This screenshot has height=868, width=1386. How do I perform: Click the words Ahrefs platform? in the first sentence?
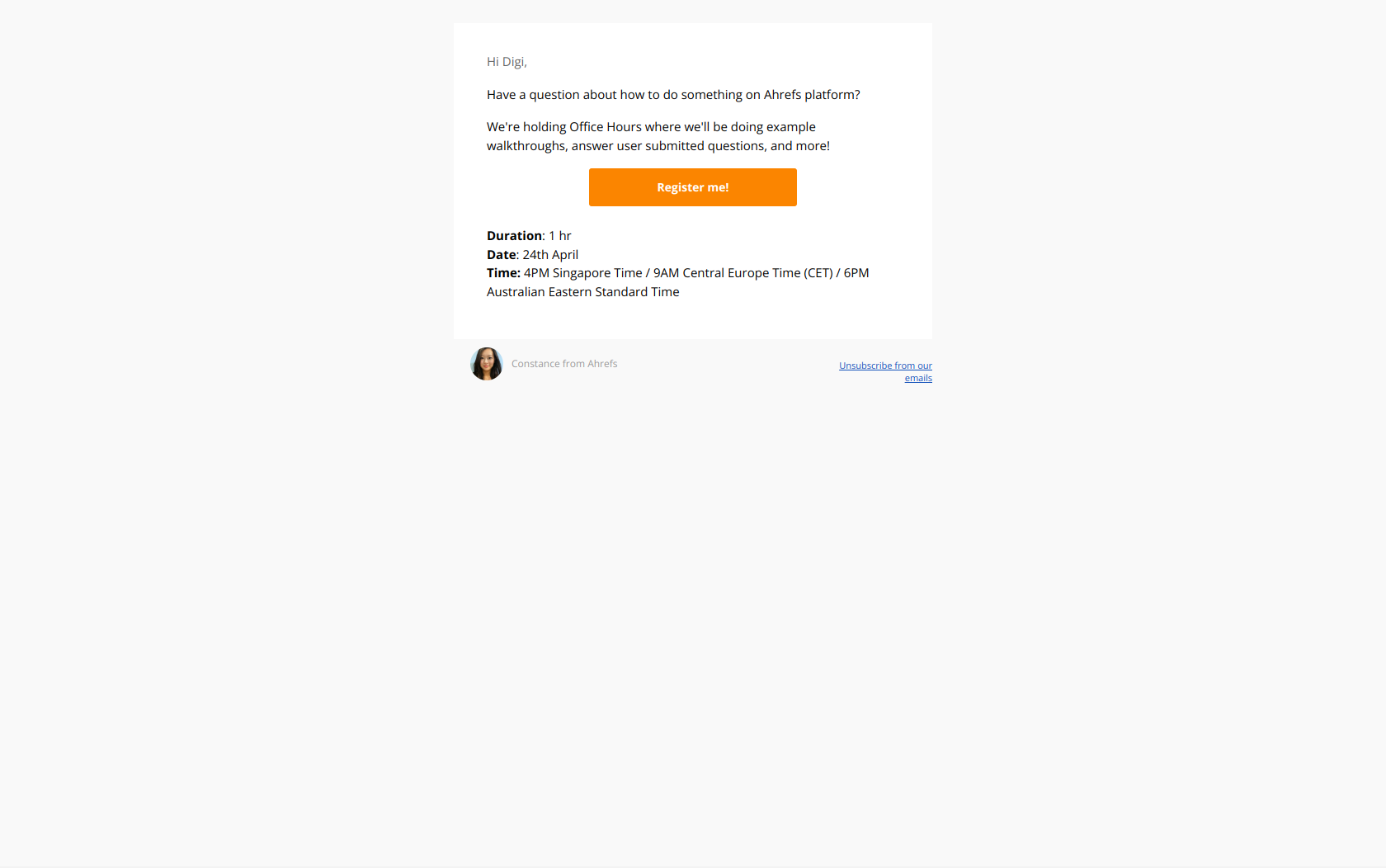tap(812, 95)
